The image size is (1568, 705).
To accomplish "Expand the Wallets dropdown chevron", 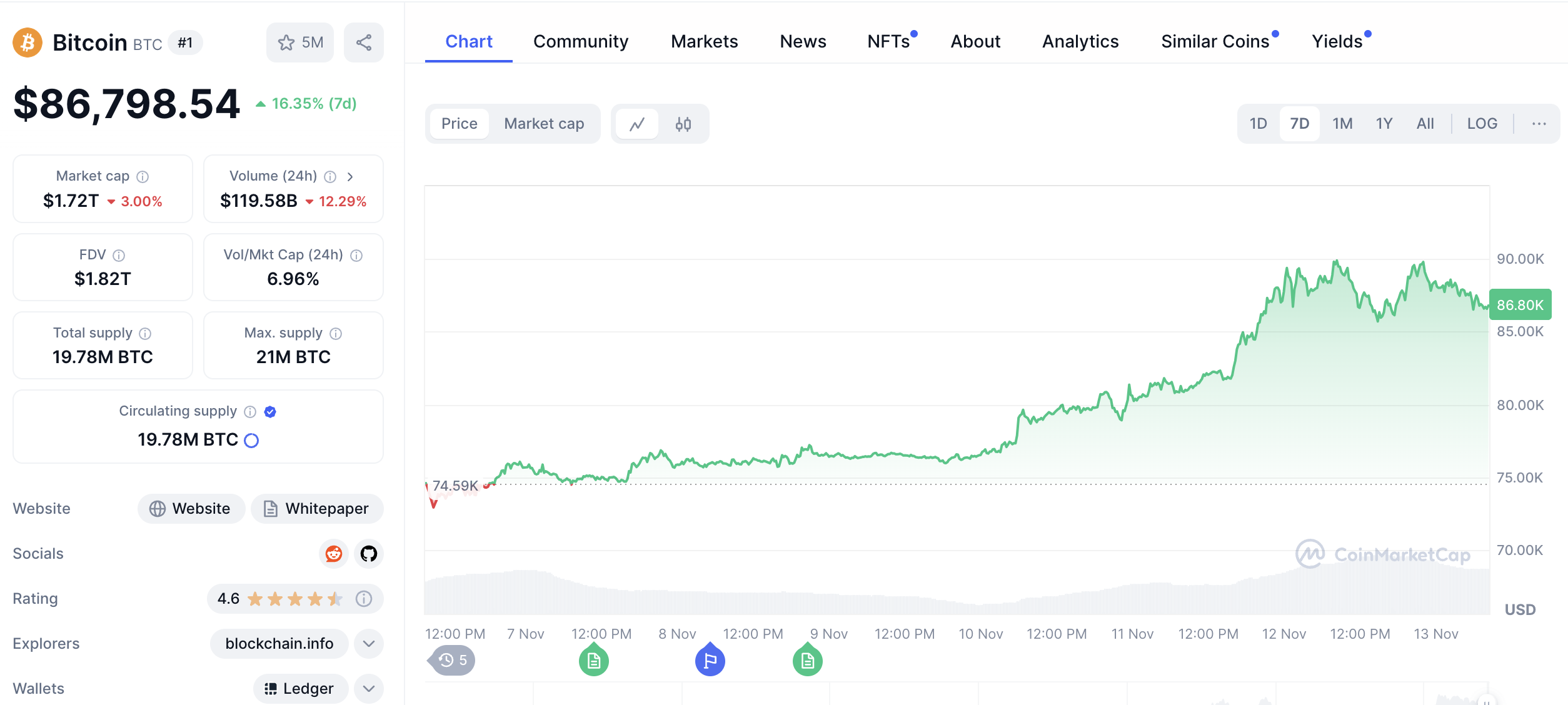I will [369, 689].
